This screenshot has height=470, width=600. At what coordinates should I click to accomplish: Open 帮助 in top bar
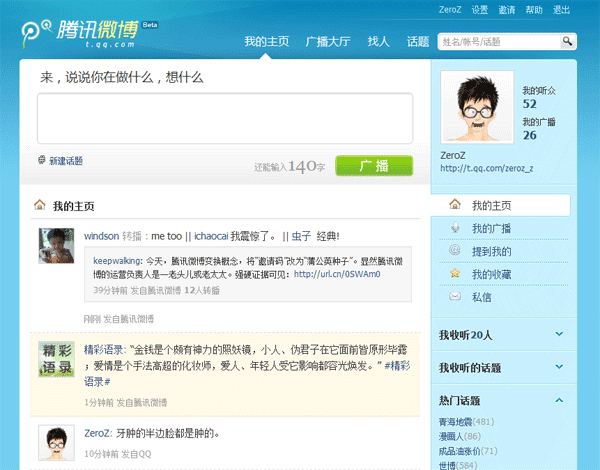pos(534,10)
